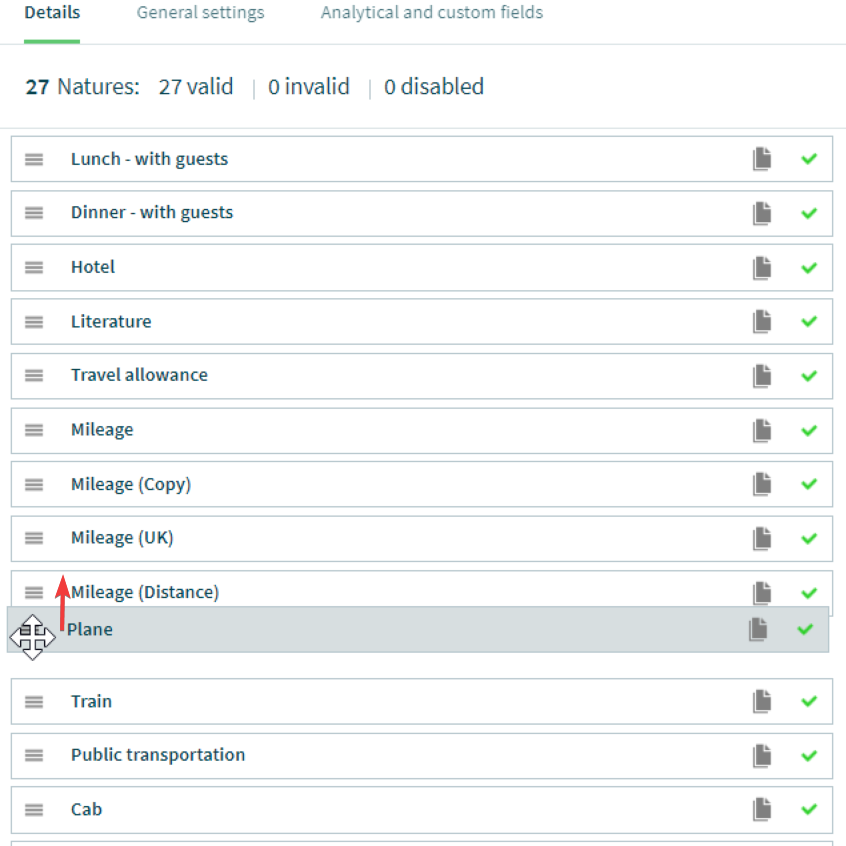The height and width of the screenshot is (846, 846).
Task: Grab the drag handle beside Travel allowance
Action: 34,376
